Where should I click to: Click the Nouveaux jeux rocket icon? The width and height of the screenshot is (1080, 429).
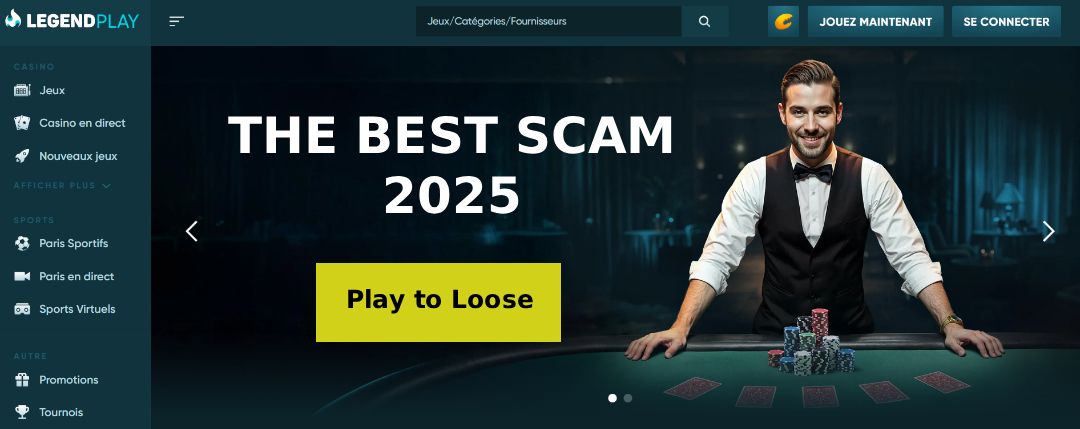pyautogui.click(x=22, y=156)
